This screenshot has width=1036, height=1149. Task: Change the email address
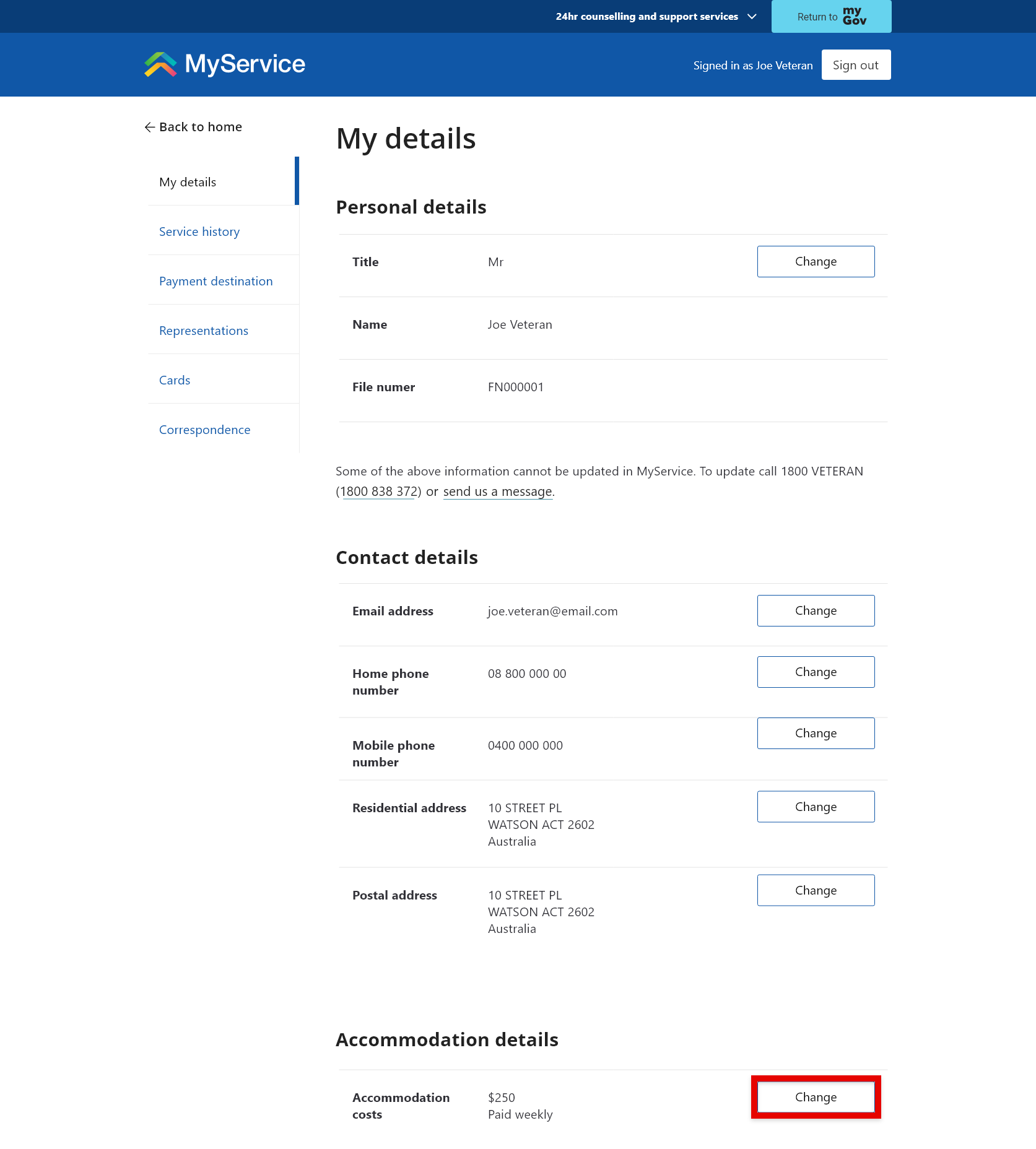tap(816, 610)
